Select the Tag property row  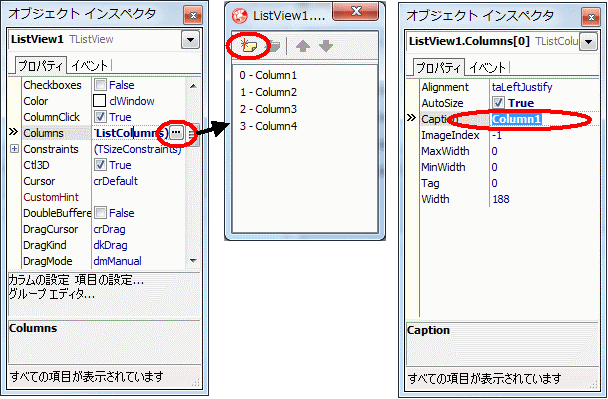pyautogui.click(x=509, y=183)
